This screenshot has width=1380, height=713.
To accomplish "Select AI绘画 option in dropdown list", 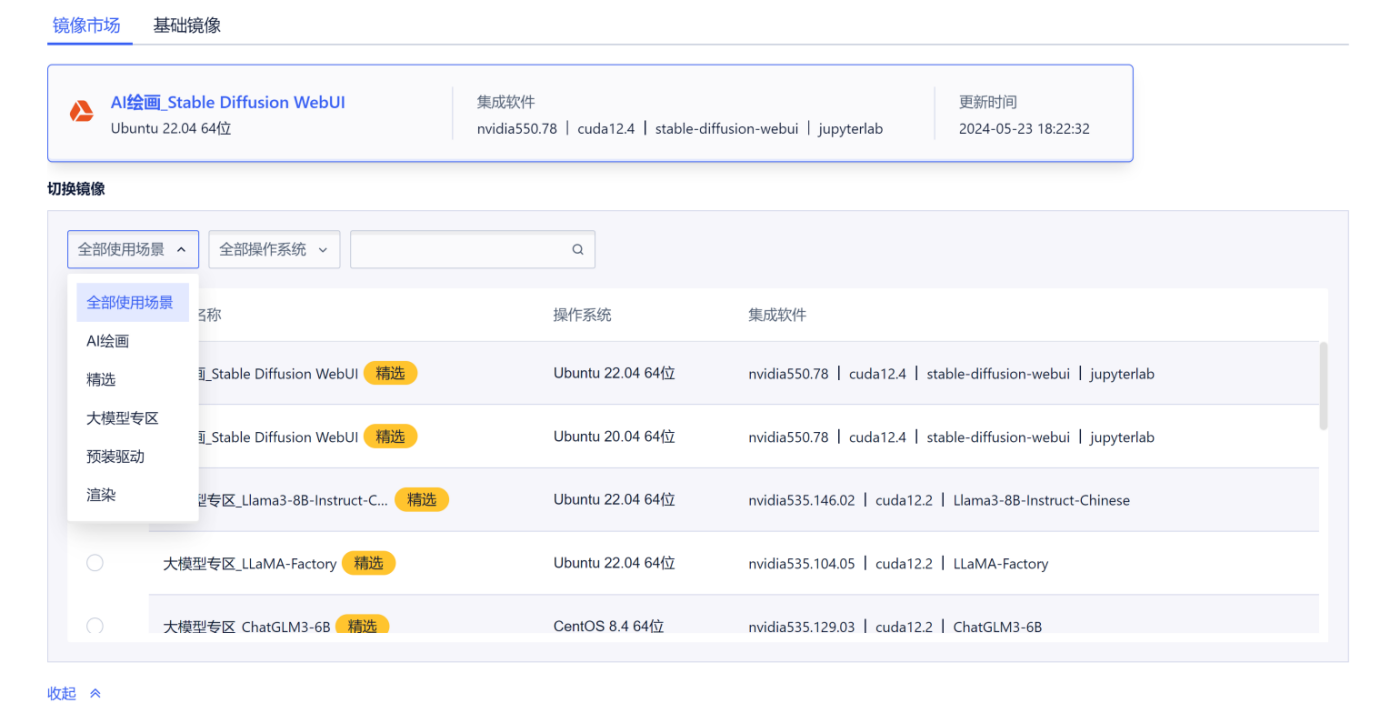I will (x=132, y=341).
